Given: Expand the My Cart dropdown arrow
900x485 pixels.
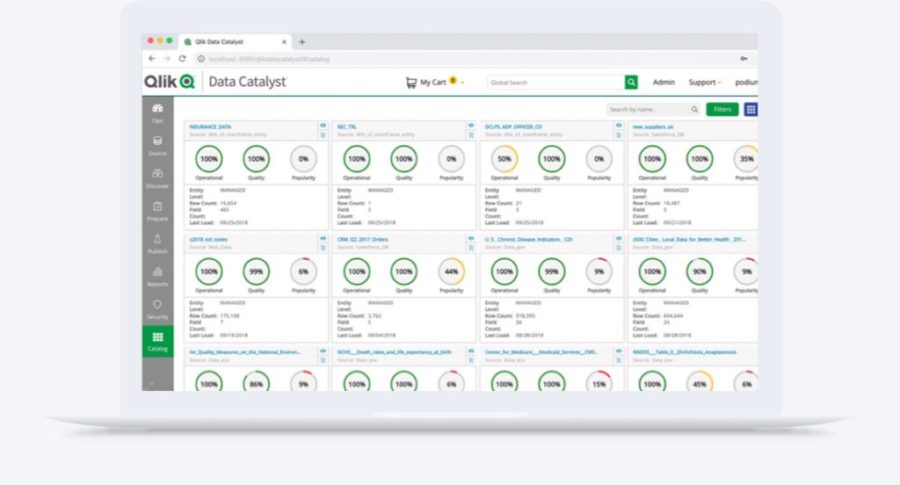Looking at the screenshot, I should pyautogui.click(x=462, y=83).
